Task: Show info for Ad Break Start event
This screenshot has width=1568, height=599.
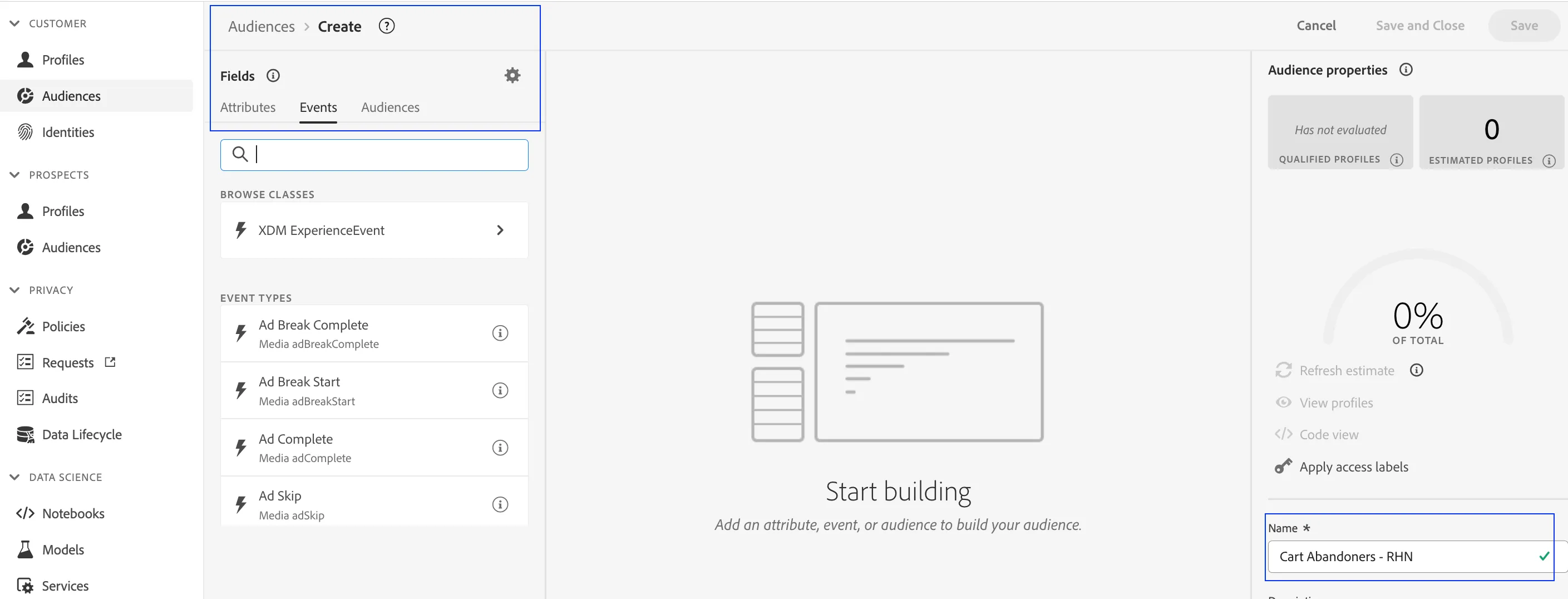Action: tap(500, 390)
